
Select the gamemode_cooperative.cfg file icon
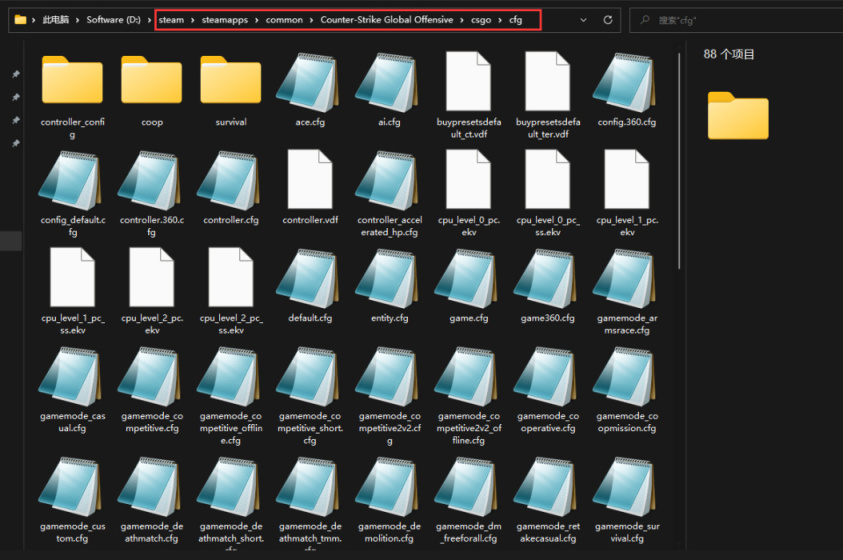[547, 377]
